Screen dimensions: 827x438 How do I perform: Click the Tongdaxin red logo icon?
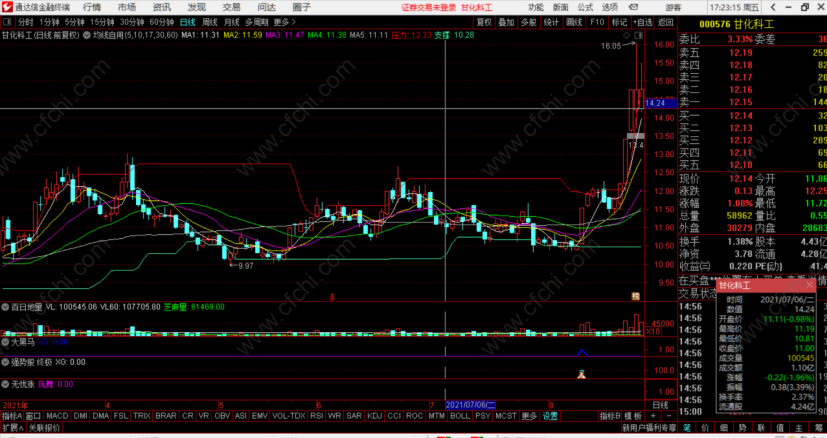click(7, 7)
